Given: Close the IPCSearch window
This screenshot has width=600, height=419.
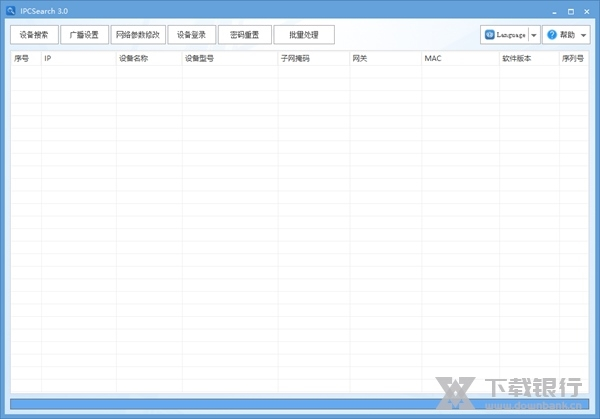Looking at the screenshot, I should [587, 12].
